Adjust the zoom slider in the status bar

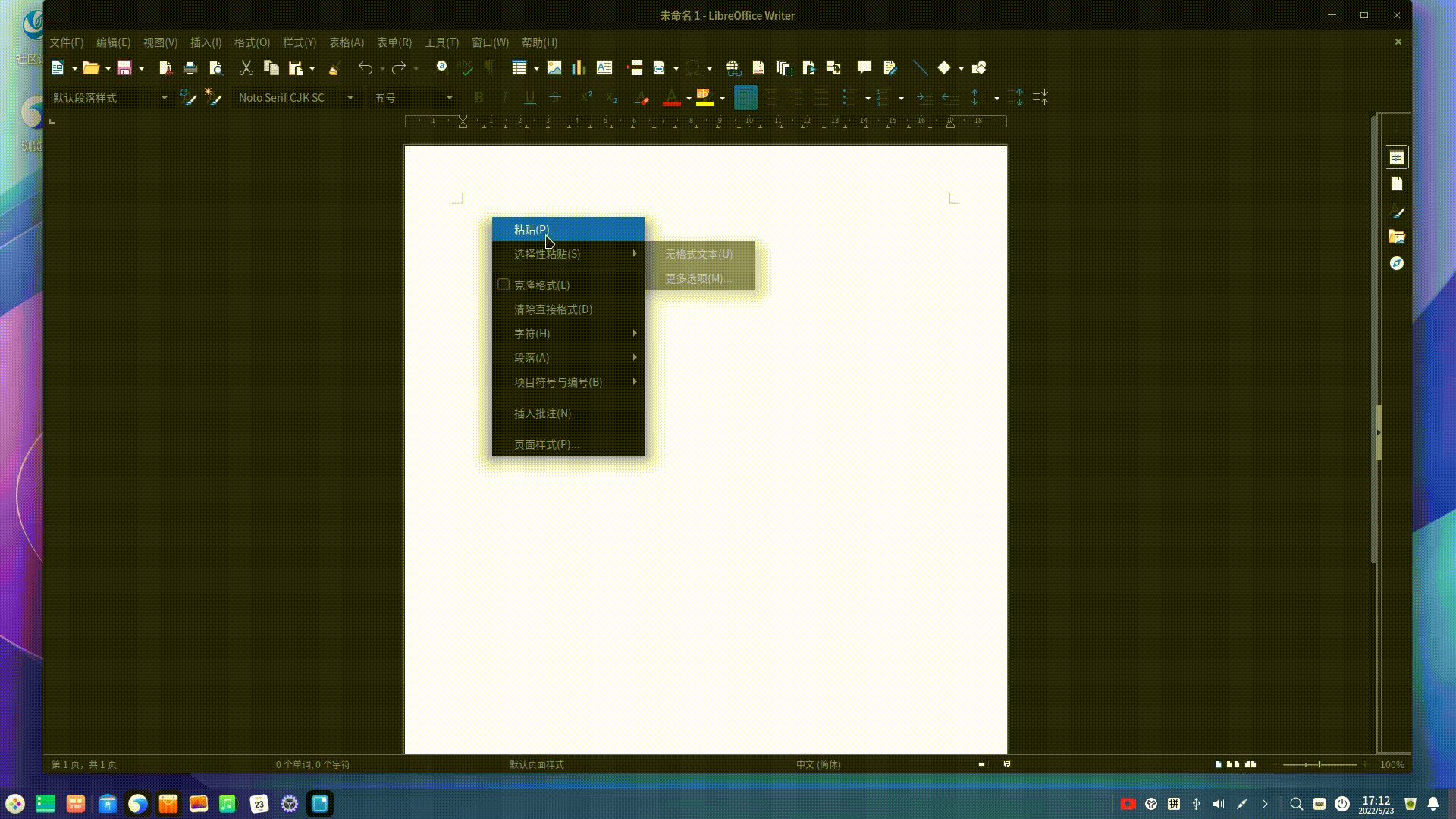pyautogui.click(x=1319, y=764)
